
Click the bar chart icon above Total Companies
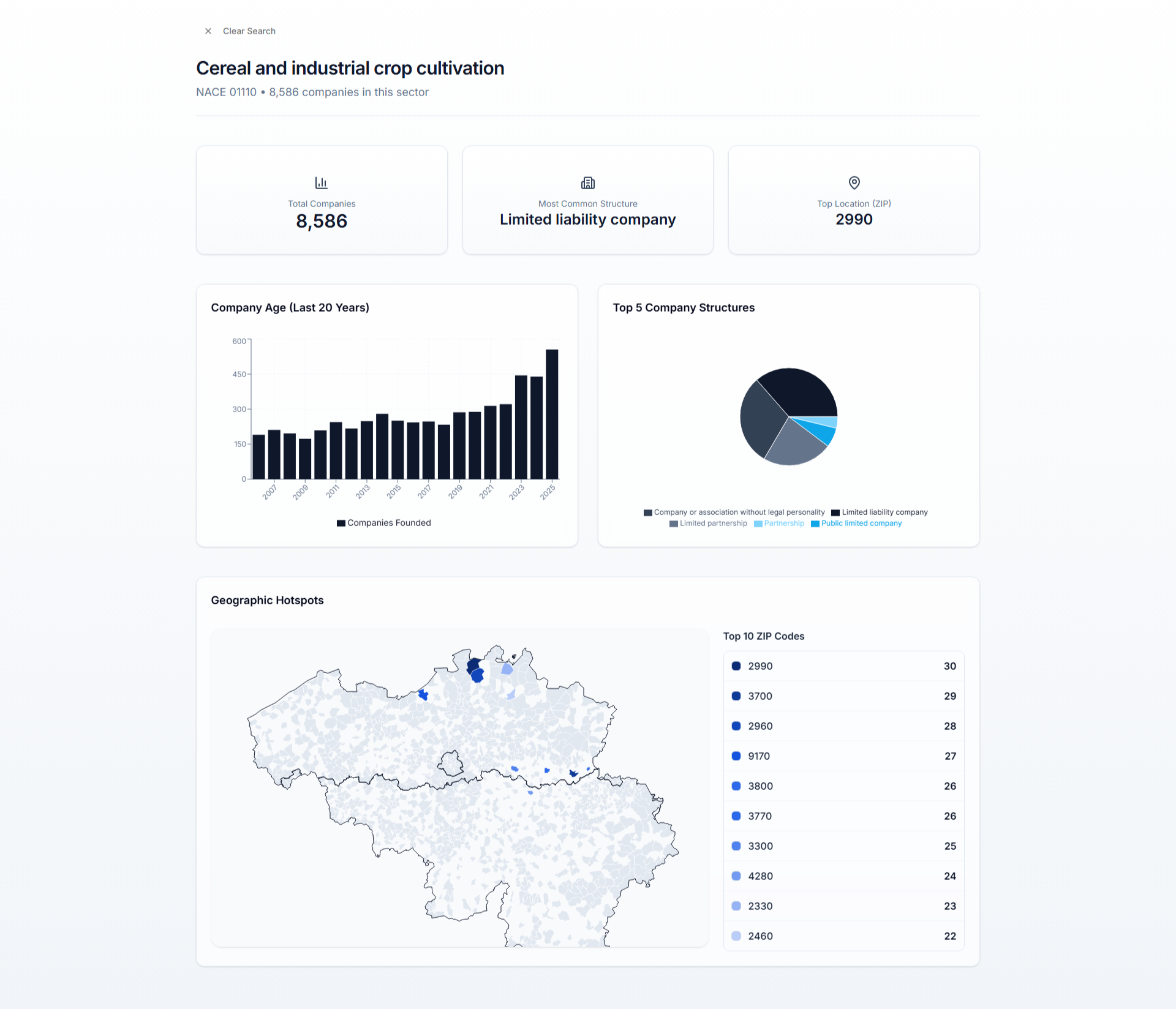click(321, 182)
